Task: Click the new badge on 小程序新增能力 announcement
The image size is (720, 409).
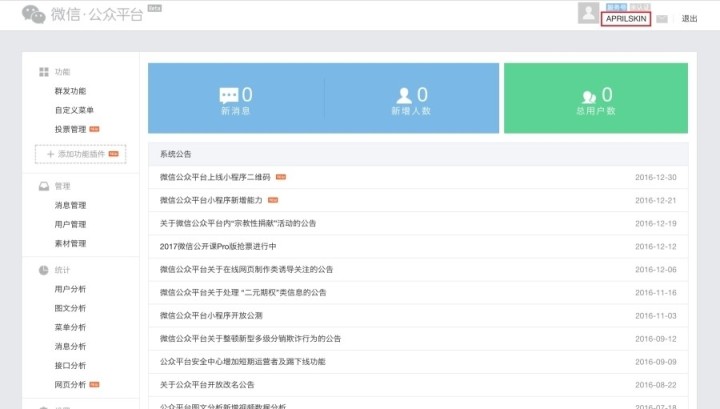Action: click(x=273, y=200)
